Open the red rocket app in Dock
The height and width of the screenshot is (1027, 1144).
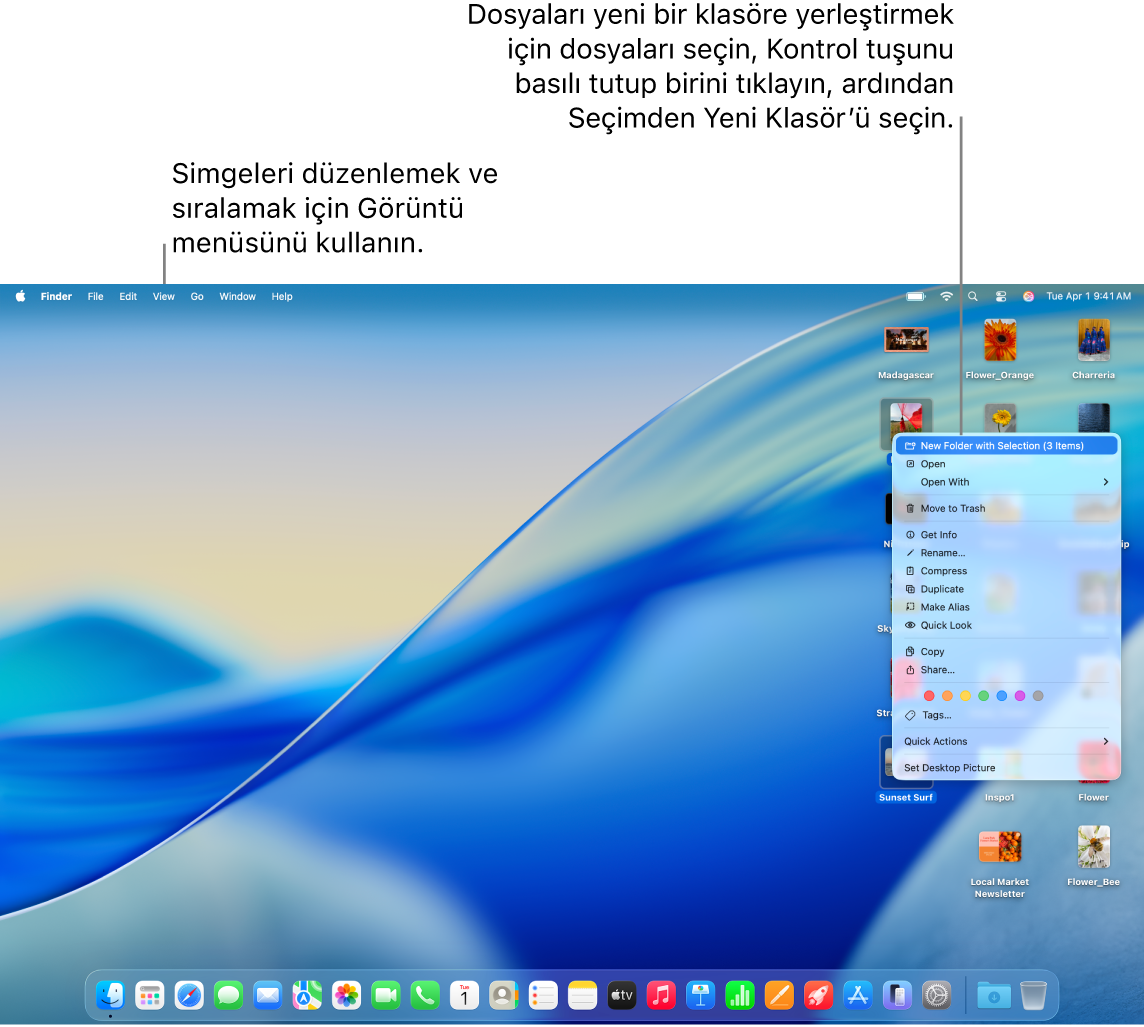pyautogui.click(x=819, y=996)
